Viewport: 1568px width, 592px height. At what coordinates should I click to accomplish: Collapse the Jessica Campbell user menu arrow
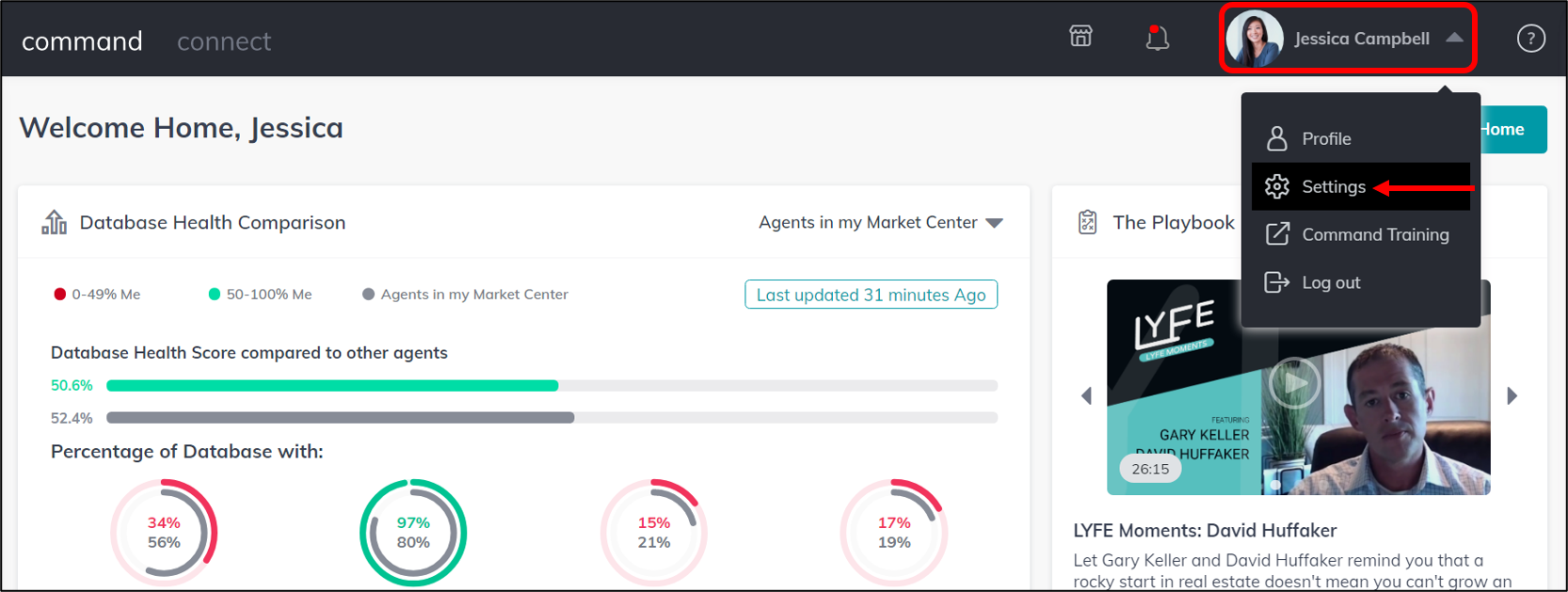click(1454, 39)
